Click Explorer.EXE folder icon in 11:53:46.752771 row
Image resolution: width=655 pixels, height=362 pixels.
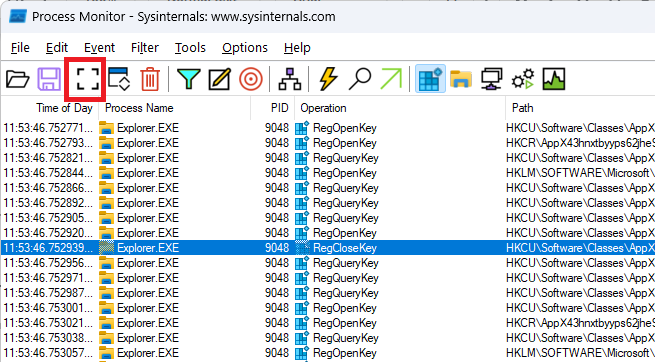[107, 128]
